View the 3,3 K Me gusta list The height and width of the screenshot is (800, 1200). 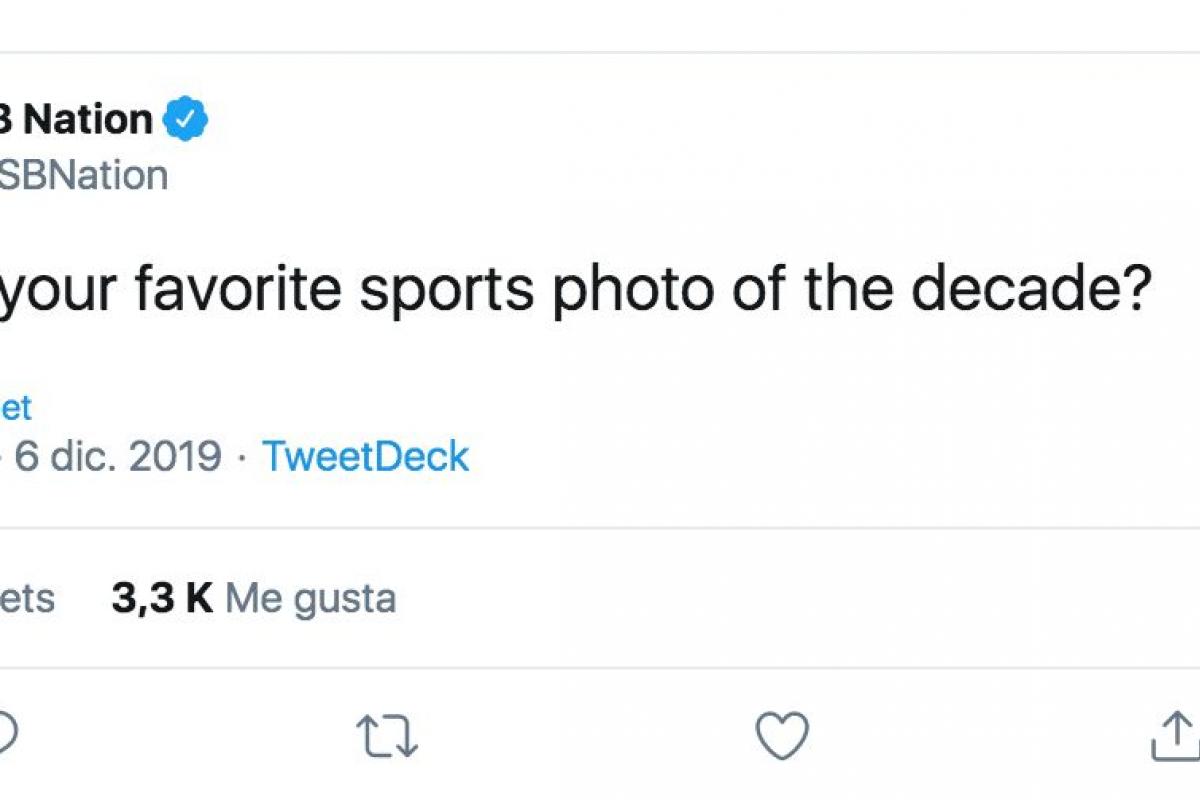[253, 598]
